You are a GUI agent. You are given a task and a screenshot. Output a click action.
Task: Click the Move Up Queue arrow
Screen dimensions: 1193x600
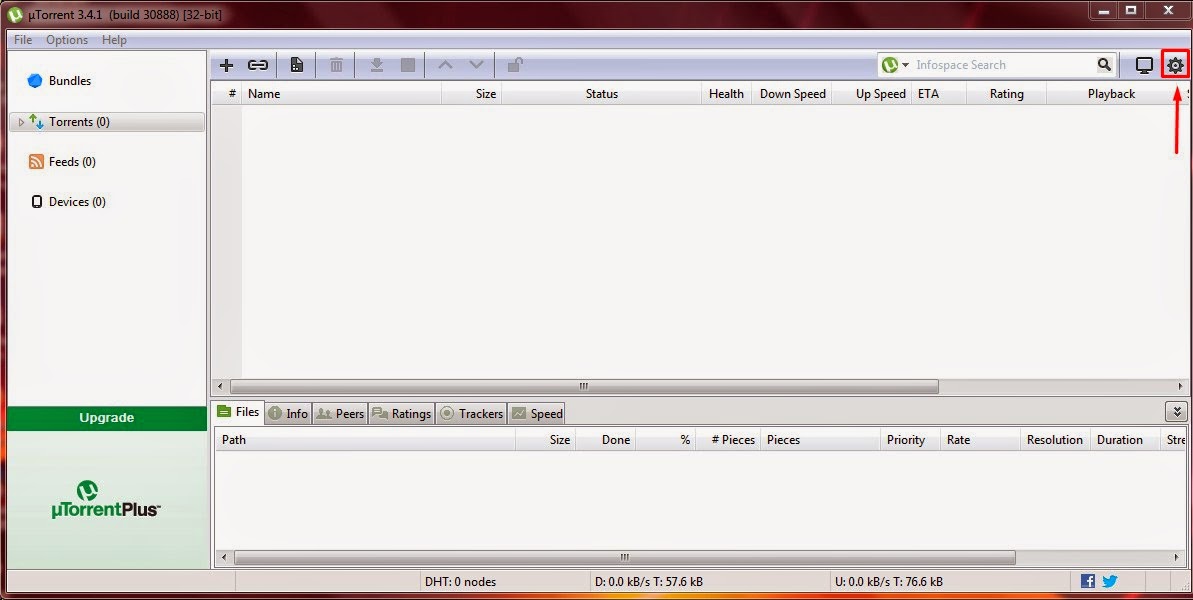(x=445, y=65)
